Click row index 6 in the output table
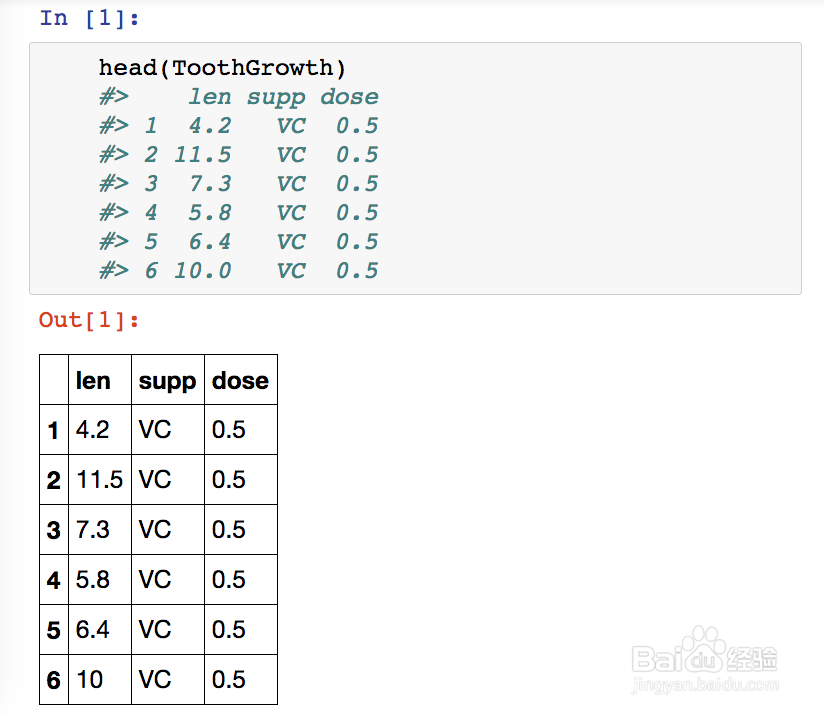This screenshot has height=714, width=824. (x=54, y=680)
